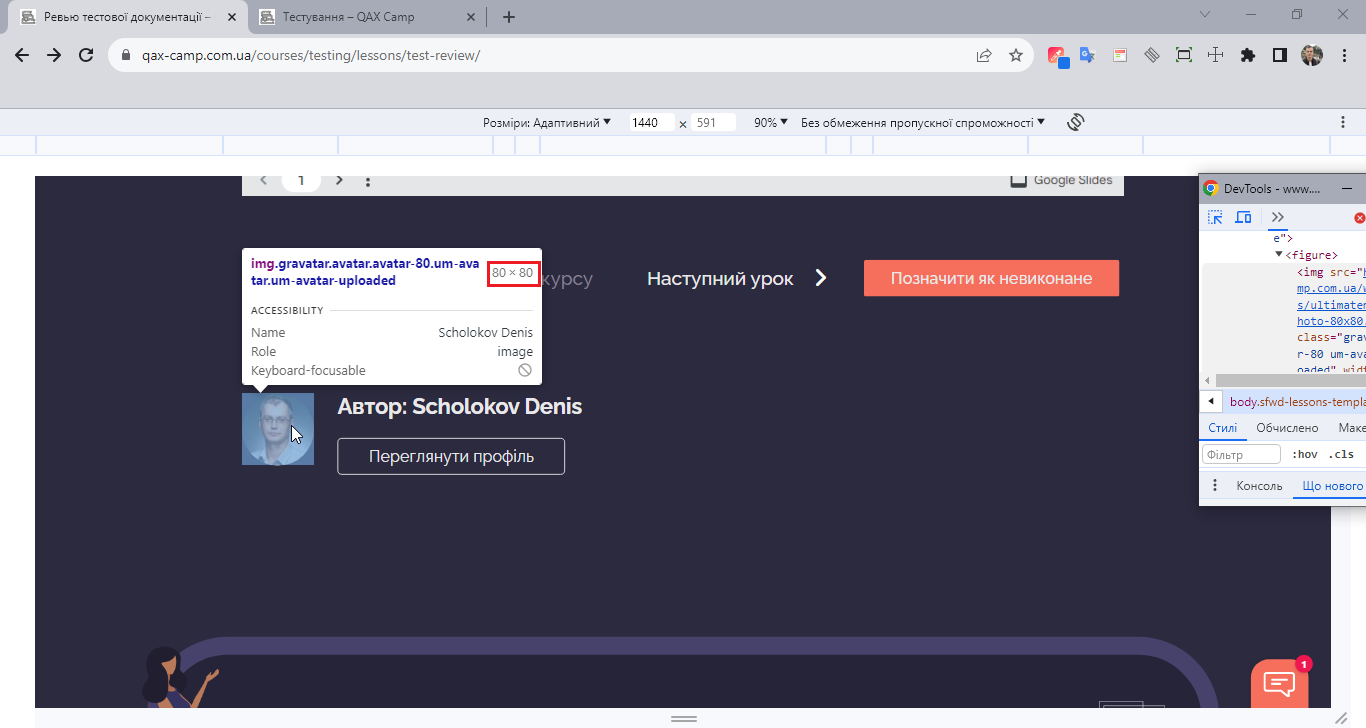The image size is (1366, 728).
Task: Click the body.sfwd-lessons-template breadcrumb
Action: point(1297,402)
